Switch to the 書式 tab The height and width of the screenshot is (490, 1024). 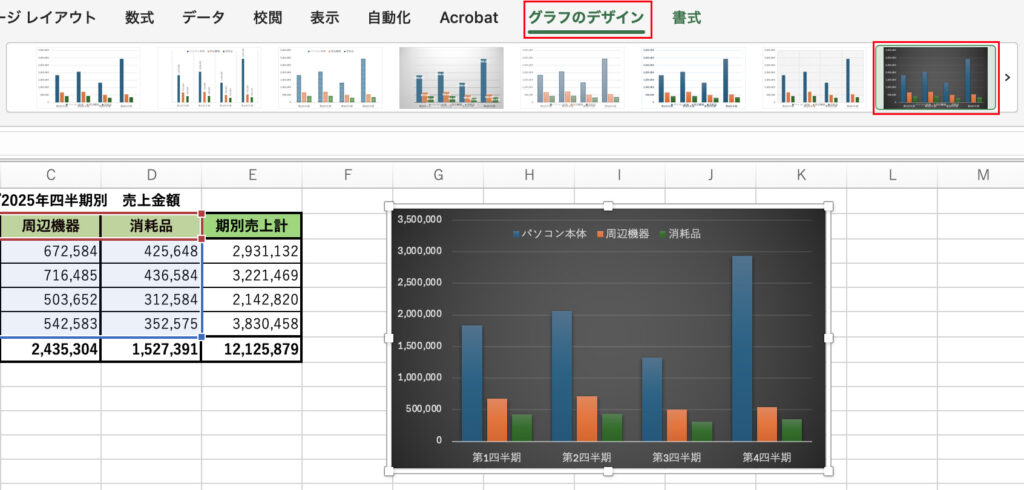point(686,18)
